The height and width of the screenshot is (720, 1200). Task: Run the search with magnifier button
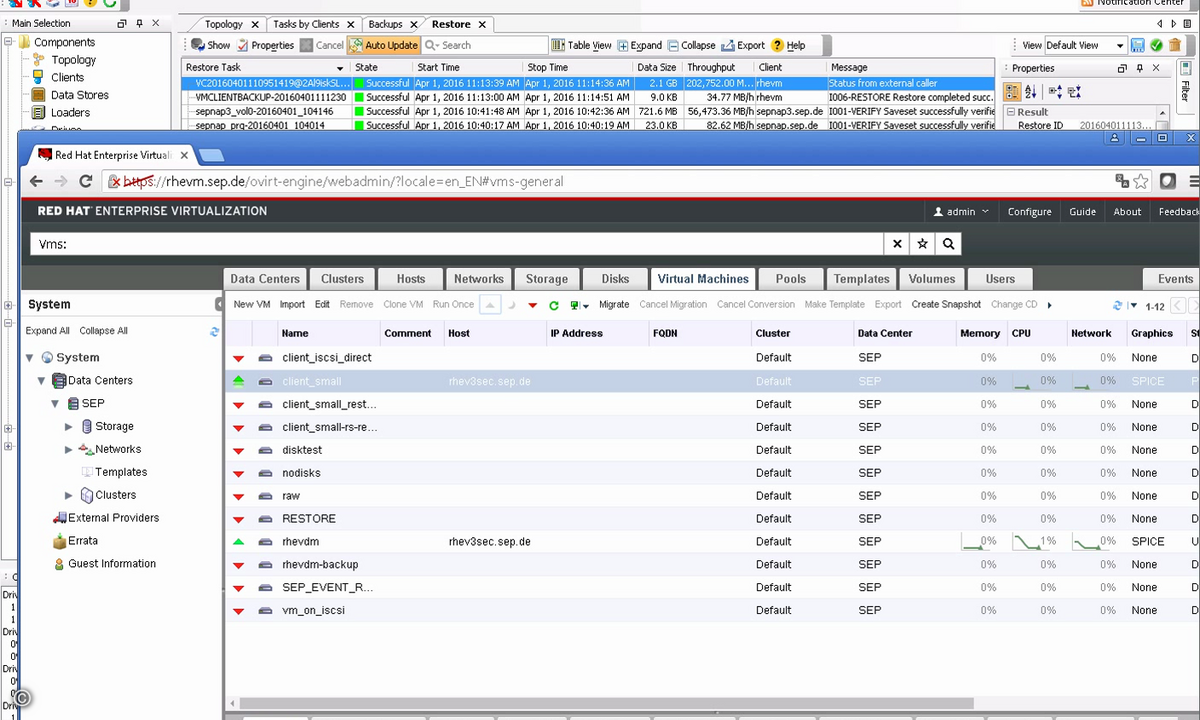click(x=948, y=243)
